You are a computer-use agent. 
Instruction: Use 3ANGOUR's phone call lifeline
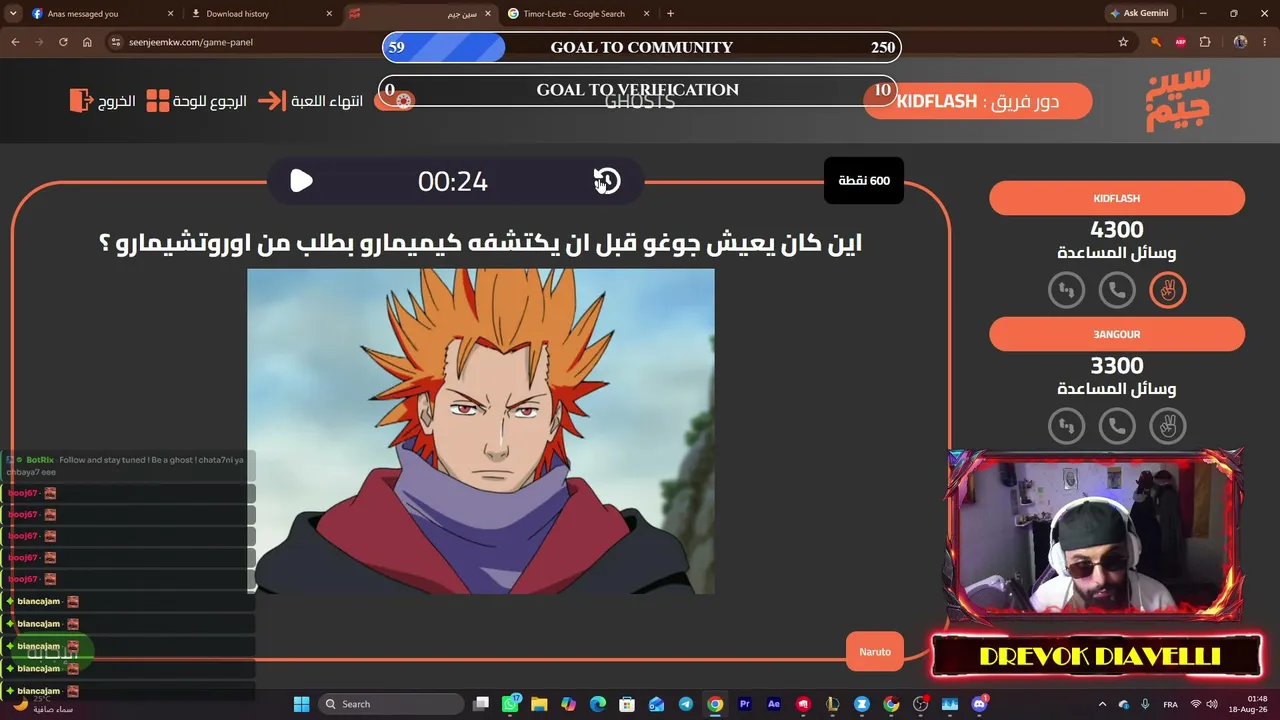tap(1117, 426)
